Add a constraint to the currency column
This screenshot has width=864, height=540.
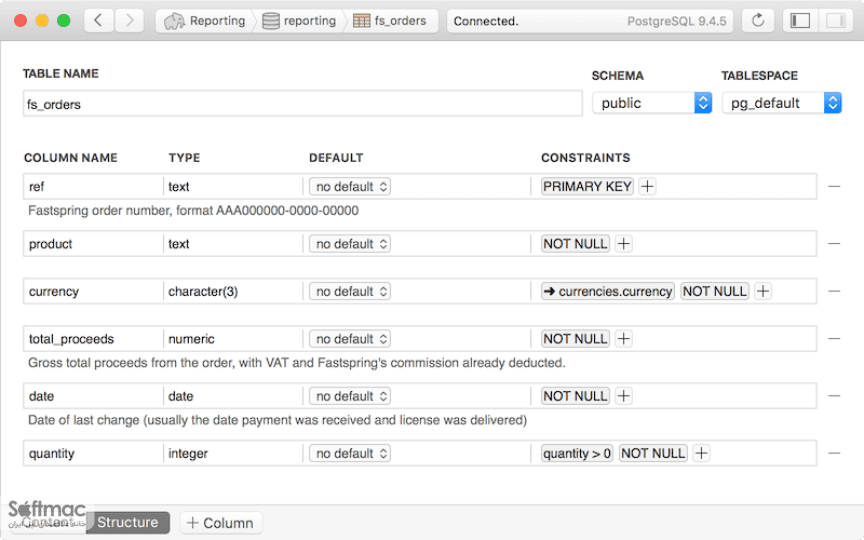[x=763, y=291]
